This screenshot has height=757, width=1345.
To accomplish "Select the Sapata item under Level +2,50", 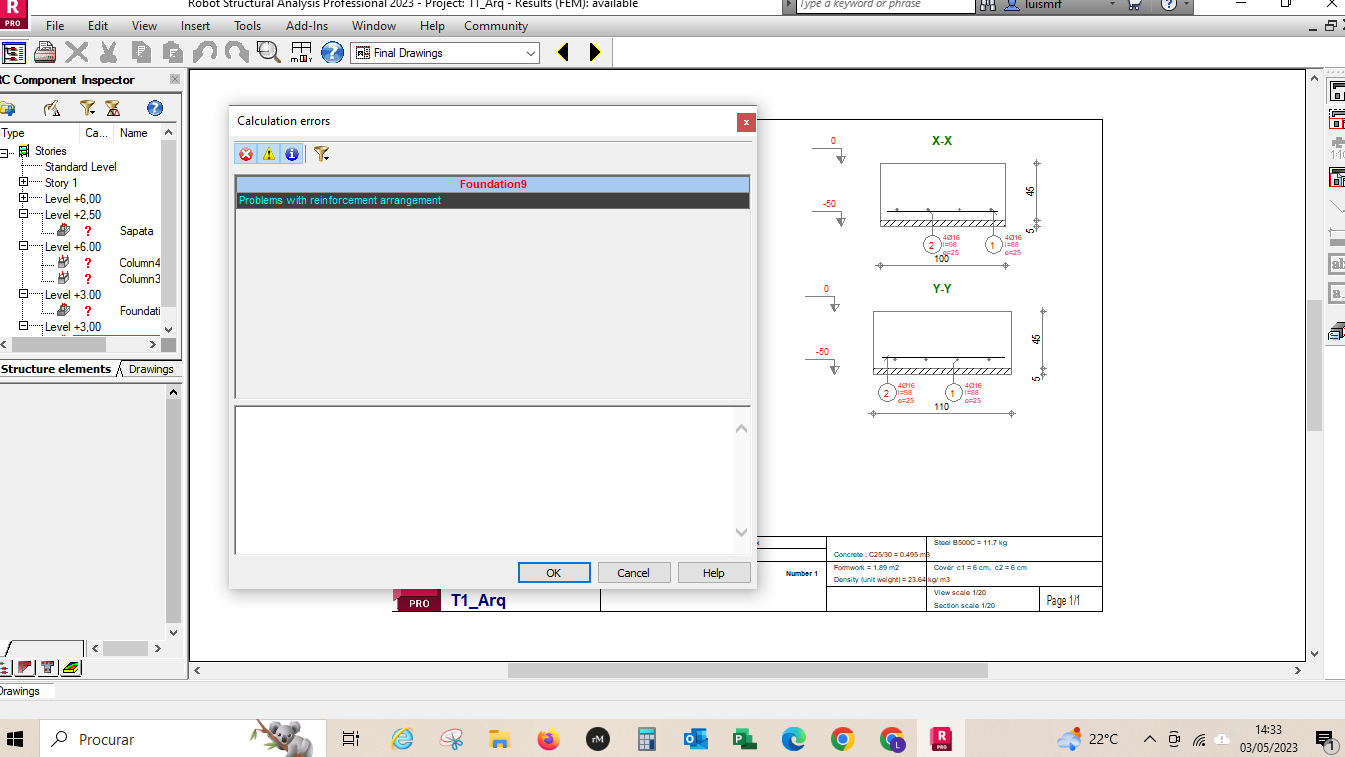I will point(137,230).
